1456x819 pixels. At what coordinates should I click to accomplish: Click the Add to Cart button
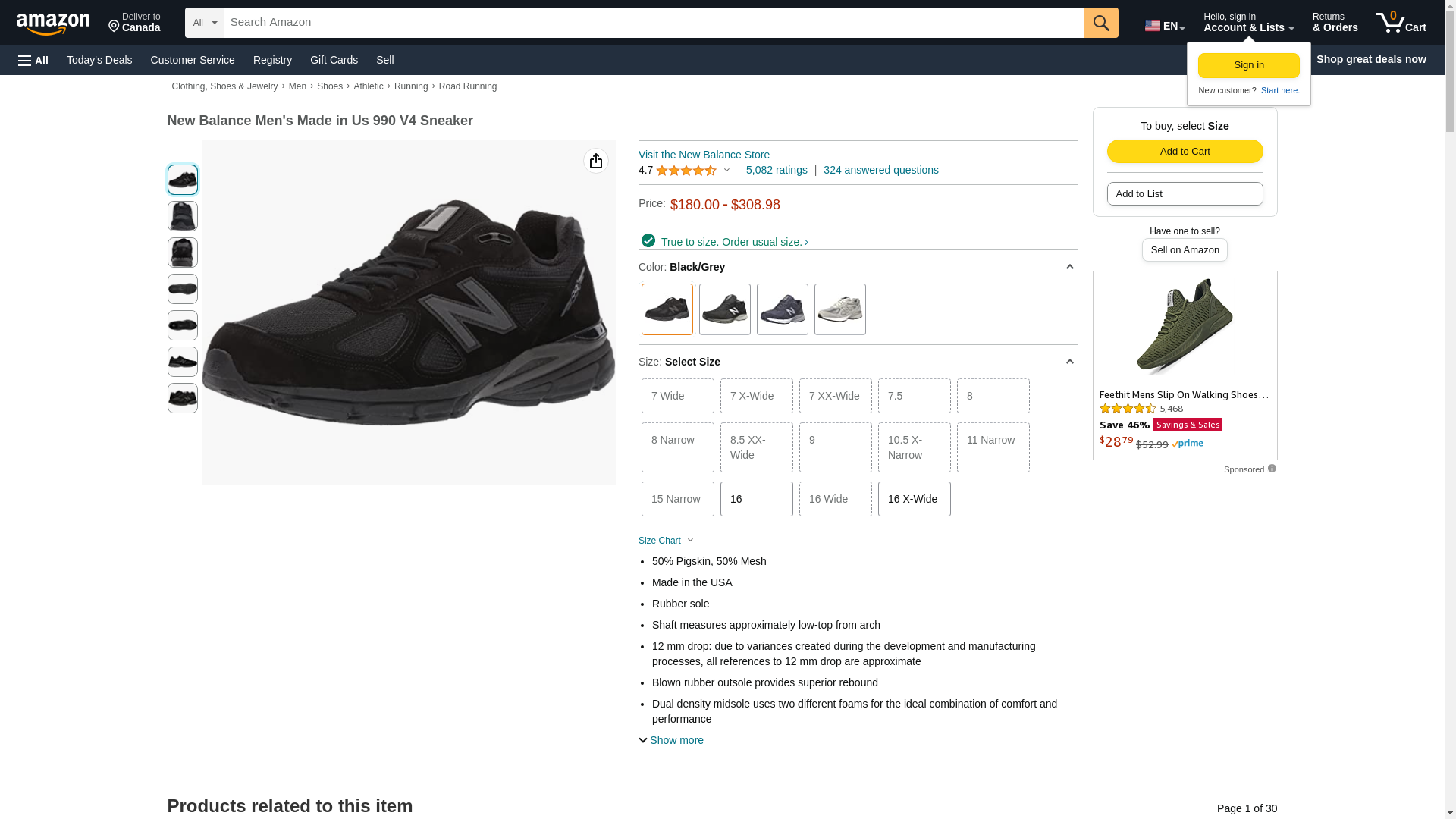1185,151
